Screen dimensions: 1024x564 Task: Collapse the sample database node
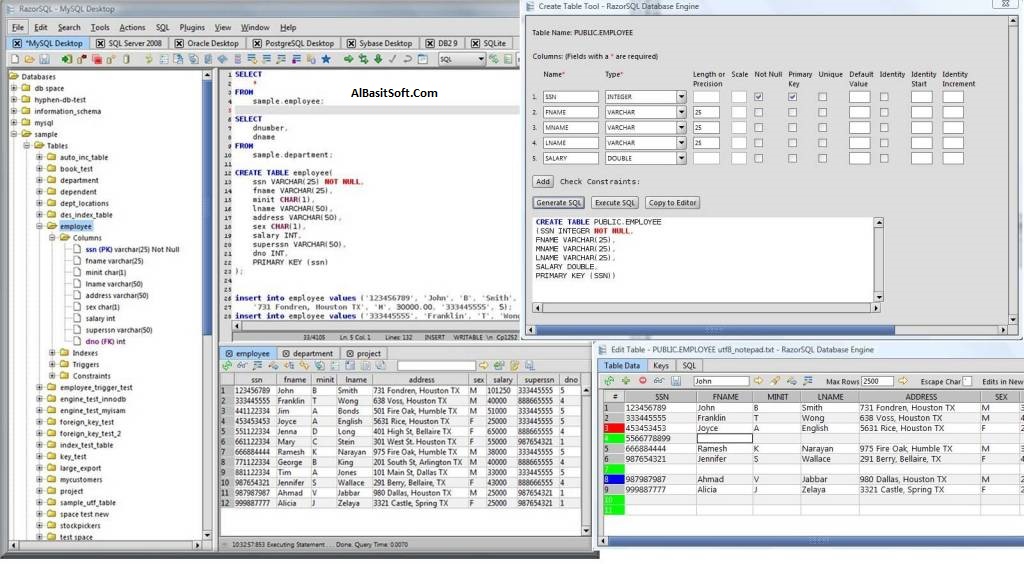point(14,134)
